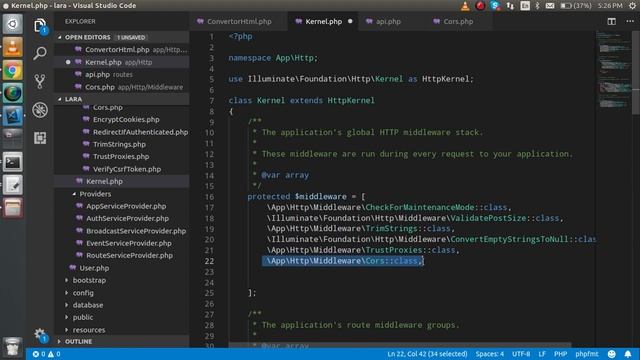Open Terminal from the Ubuntu dock

[x=13, y=162]
